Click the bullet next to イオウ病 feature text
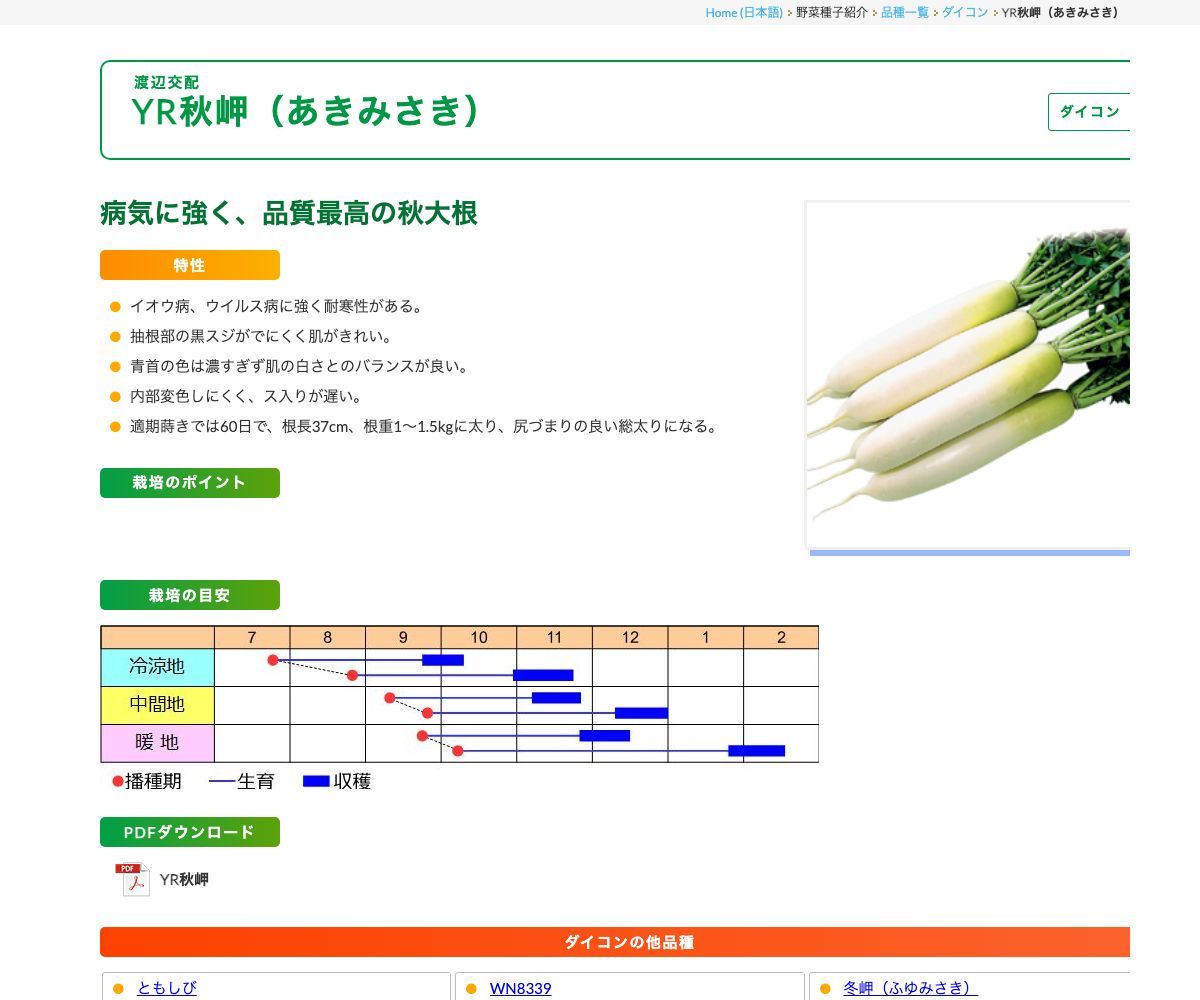This screenshot has width=1200, height=1000. 113,306
